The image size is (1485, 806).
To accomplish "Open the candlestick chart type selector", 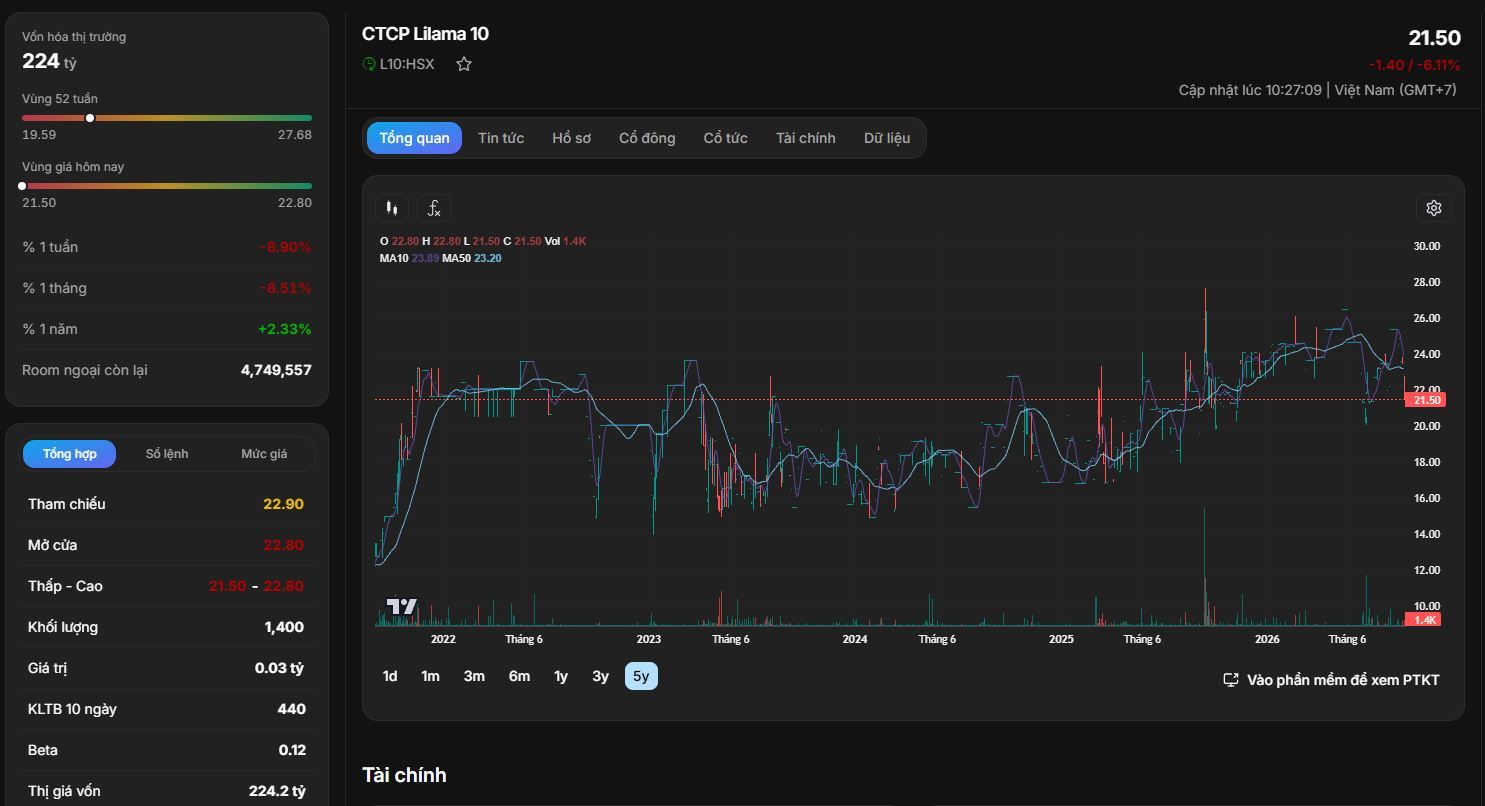I will pos(392,208).
